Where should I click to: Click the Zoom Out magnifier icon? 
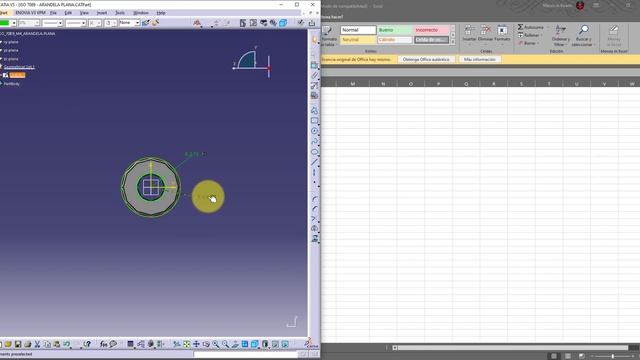pos(225,344)
